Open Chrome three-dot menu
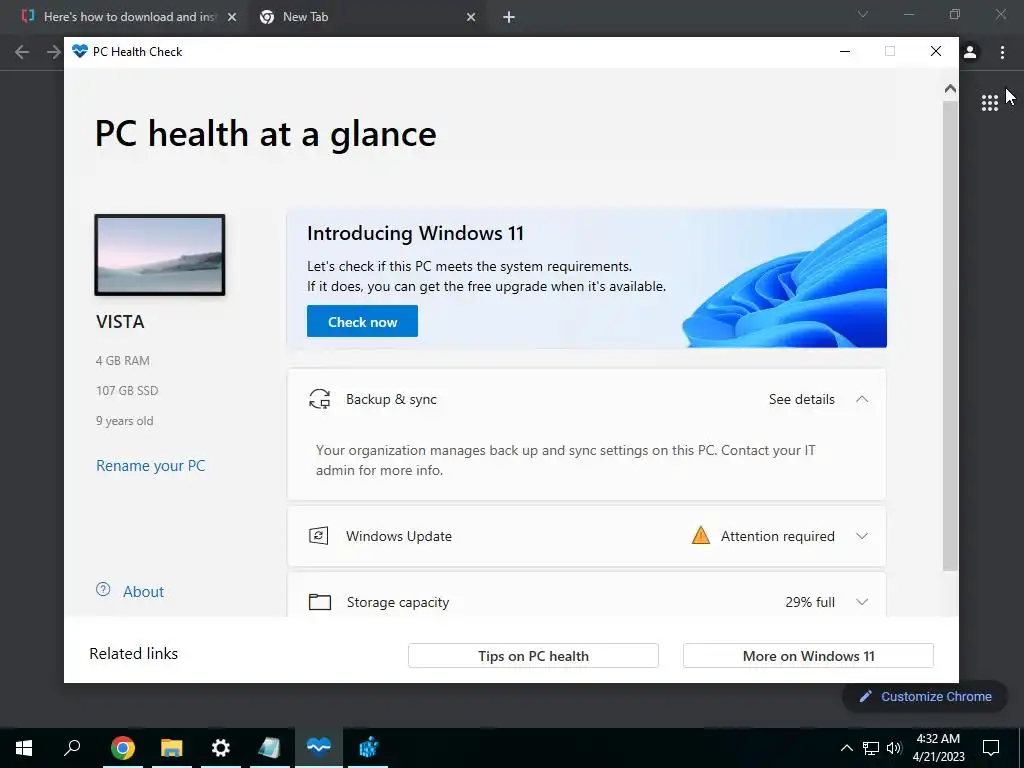Image resolution: width=1024 pixels, height=768 pixels. pos(1002,52)
